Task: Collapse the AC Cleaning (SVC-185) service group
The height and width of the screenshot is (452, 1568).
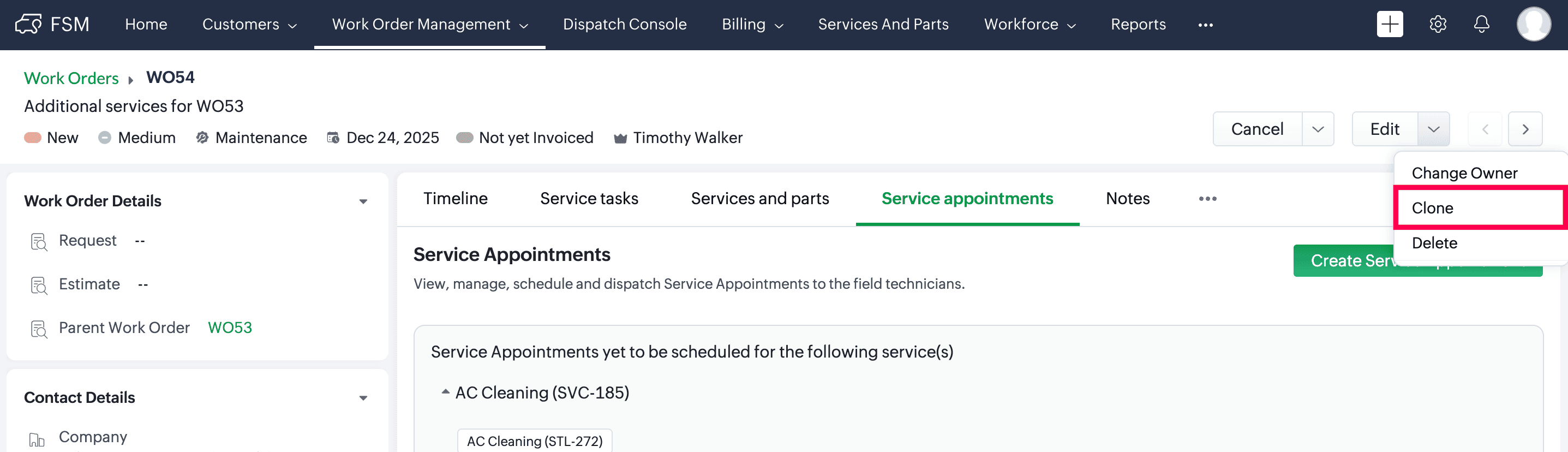Action: click(445, 392)
